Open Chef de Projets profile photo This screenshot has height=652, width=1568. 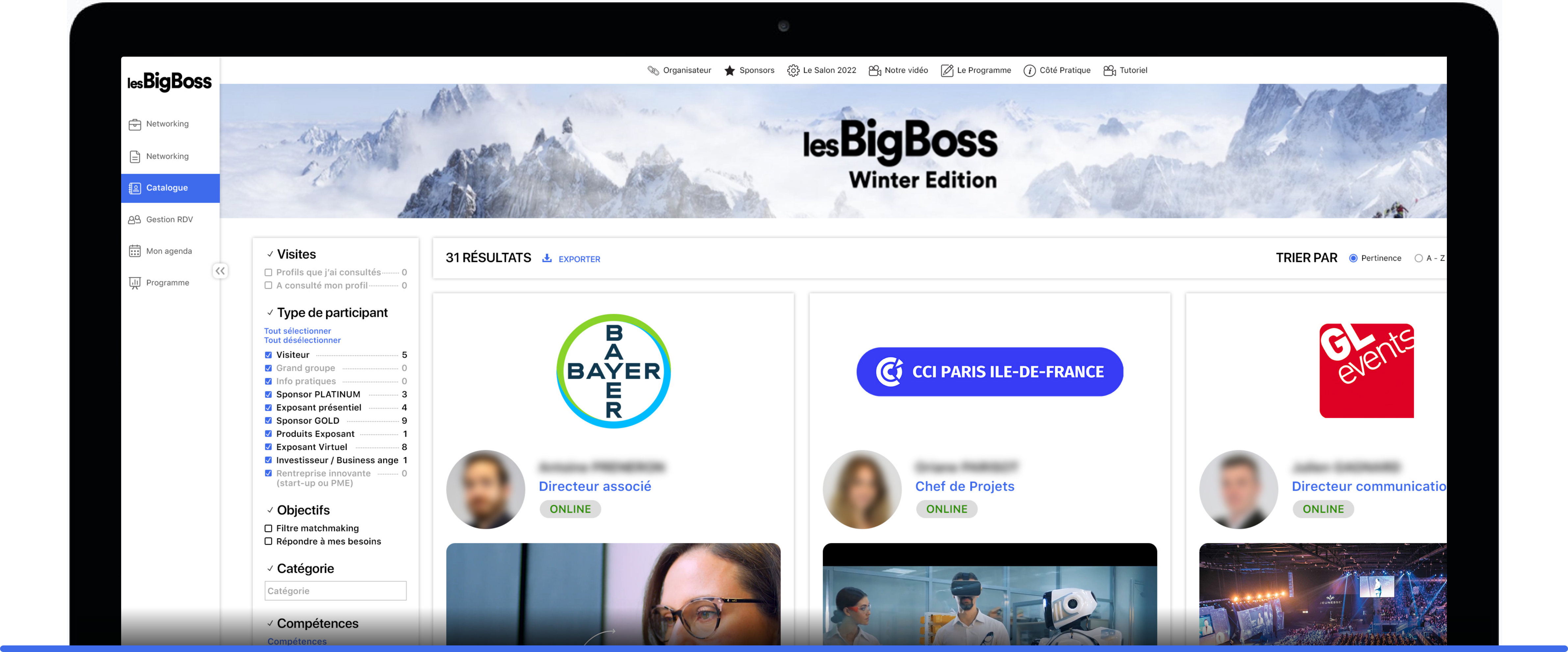pos(862,489)
